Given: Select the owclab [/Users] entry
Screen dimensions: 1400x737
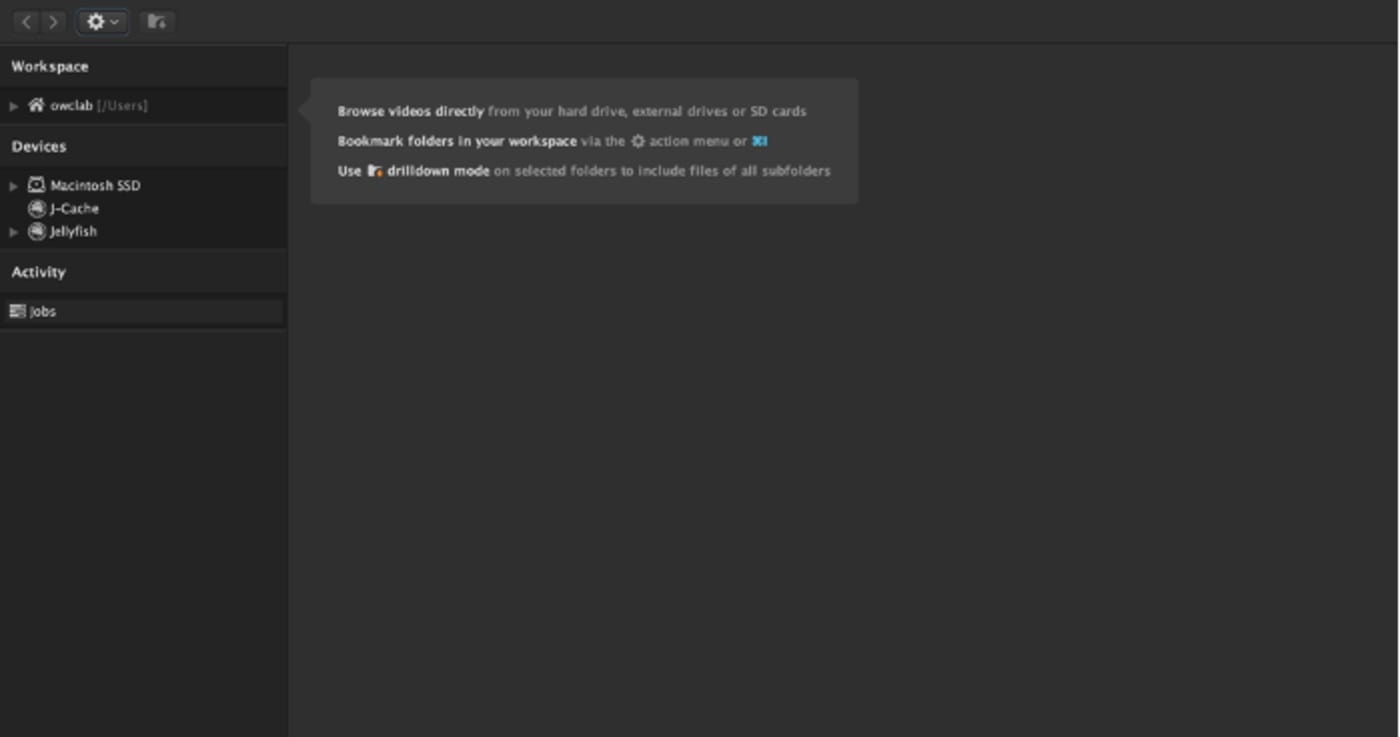Looking at the screenshot, I should (98, 106).
